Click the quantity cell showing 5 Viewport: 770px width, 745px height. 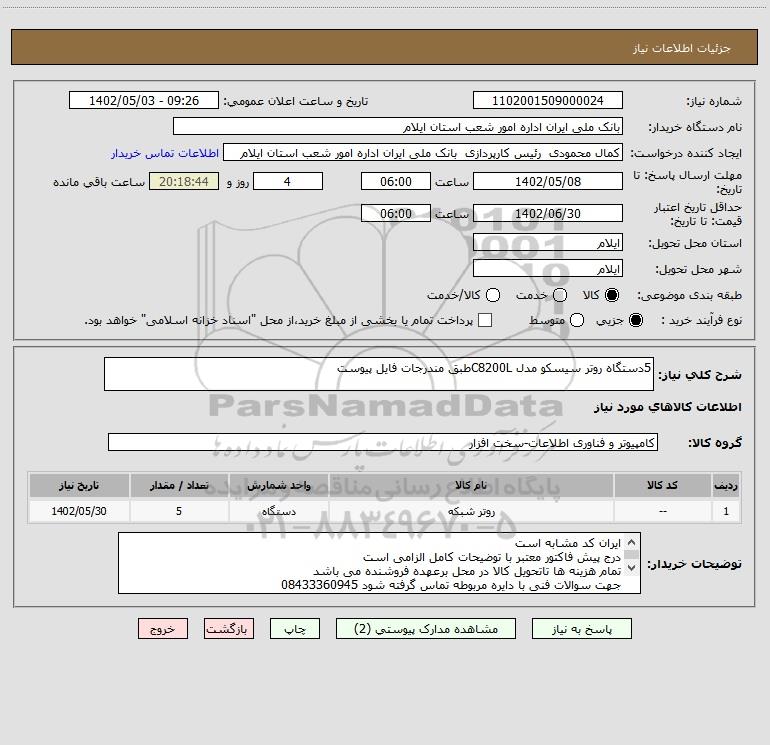179,511
